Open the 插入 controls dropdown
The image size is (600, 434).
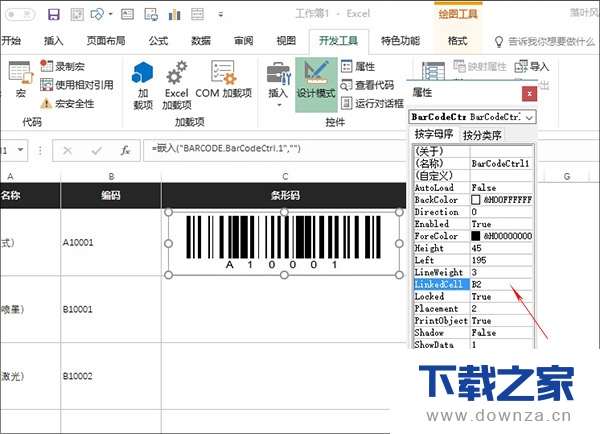click(278, 85)
